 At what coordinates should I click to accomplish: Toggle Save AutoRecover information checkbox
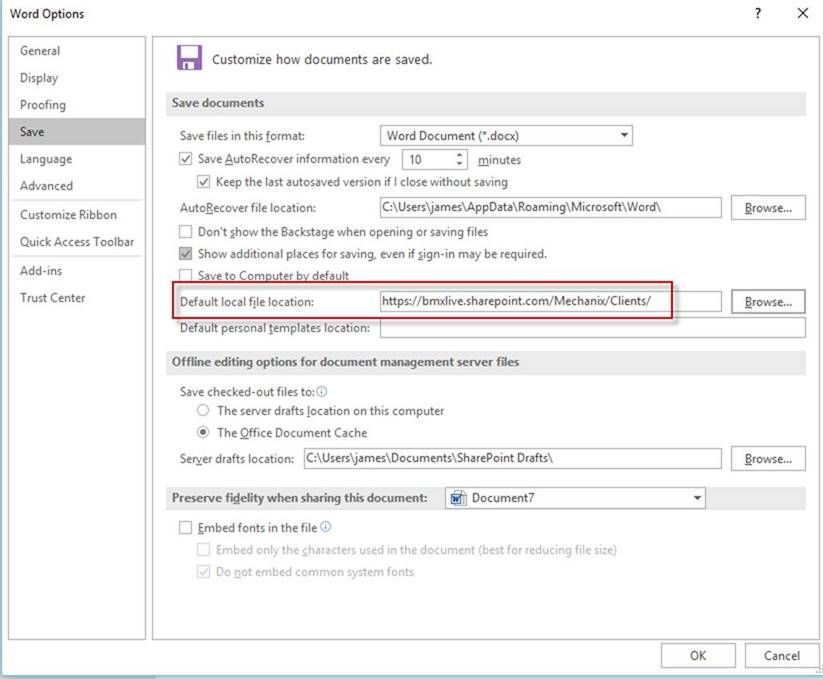point(185,158)
